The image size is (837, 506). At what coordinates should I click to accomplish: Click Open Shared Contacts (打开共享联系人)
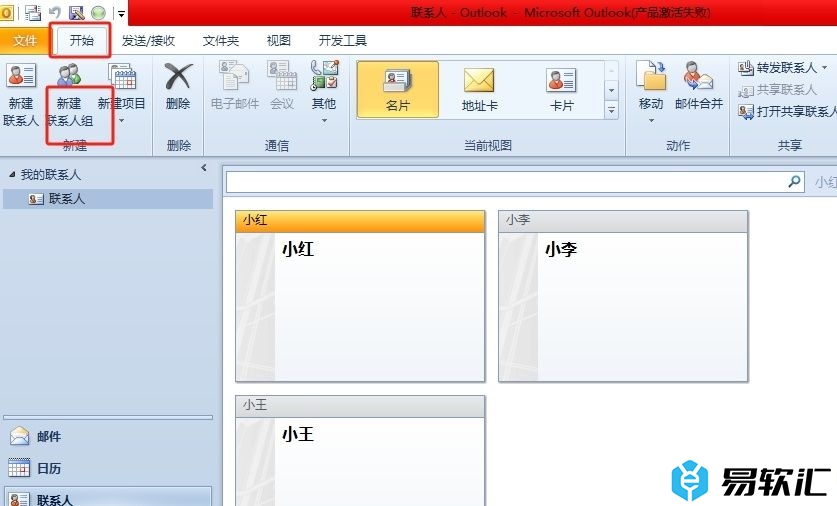coord(787,111)
